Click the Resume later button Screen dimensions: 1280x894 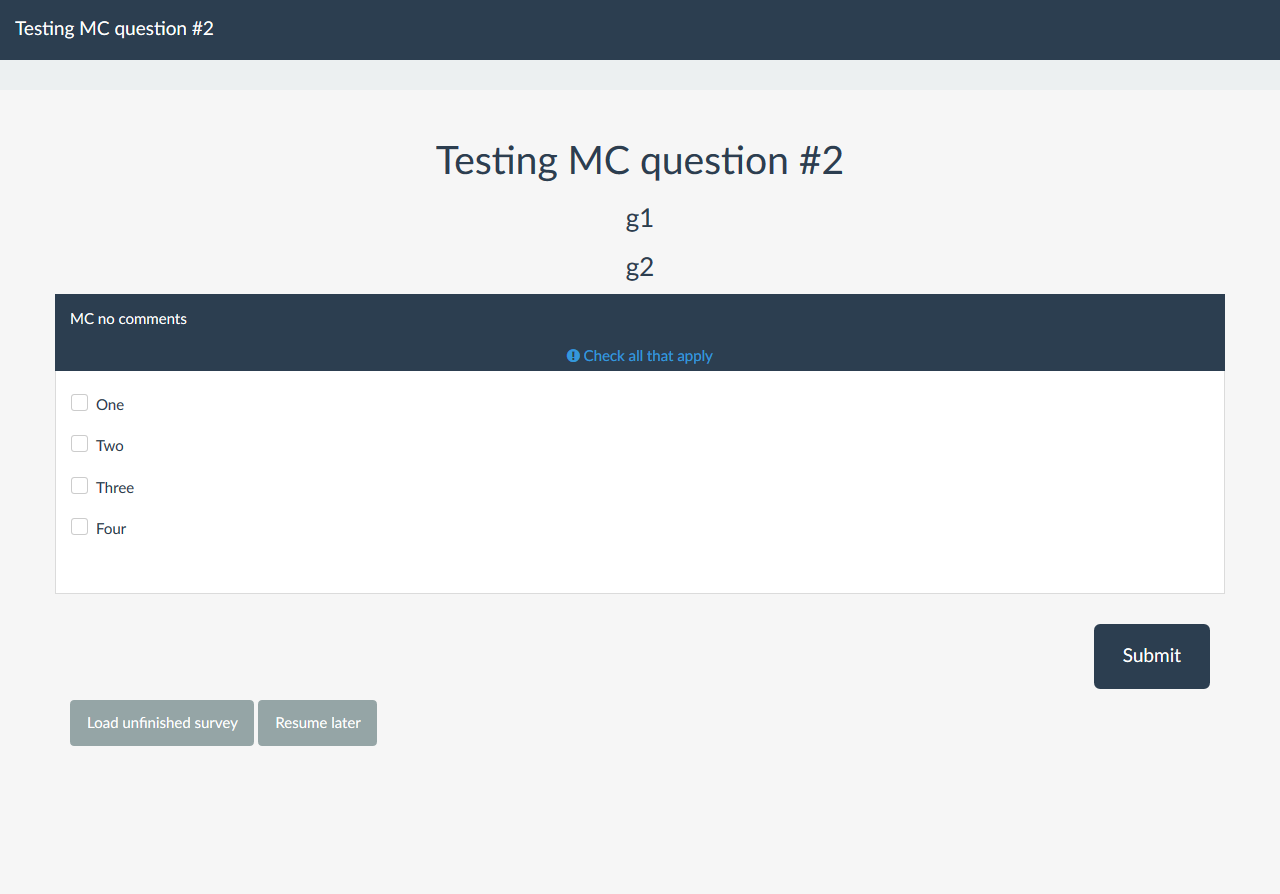click(318, 723)
